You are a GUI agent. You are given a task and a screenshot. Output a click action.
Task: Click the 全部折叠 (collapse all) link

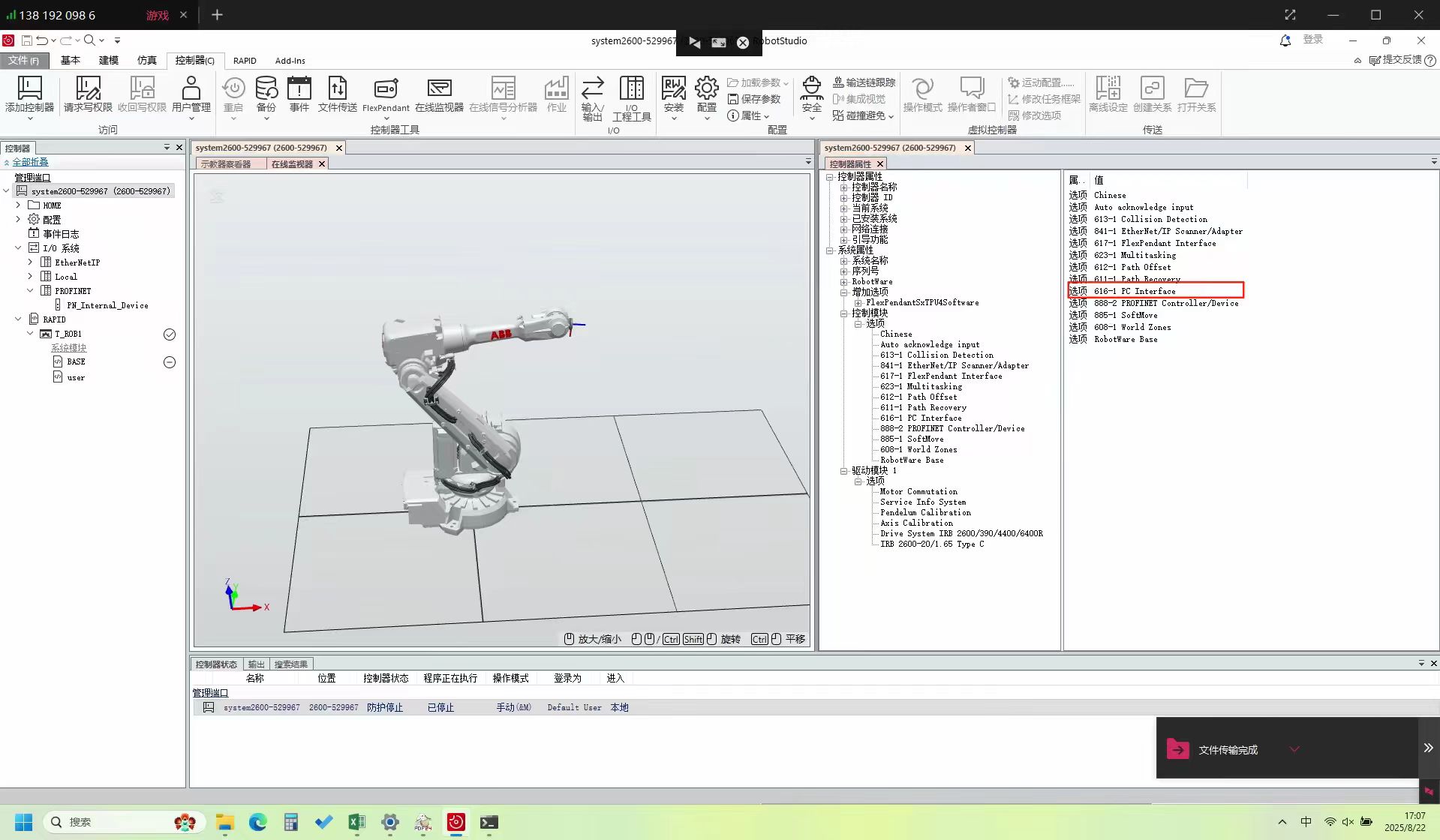[x=30, y=162]
